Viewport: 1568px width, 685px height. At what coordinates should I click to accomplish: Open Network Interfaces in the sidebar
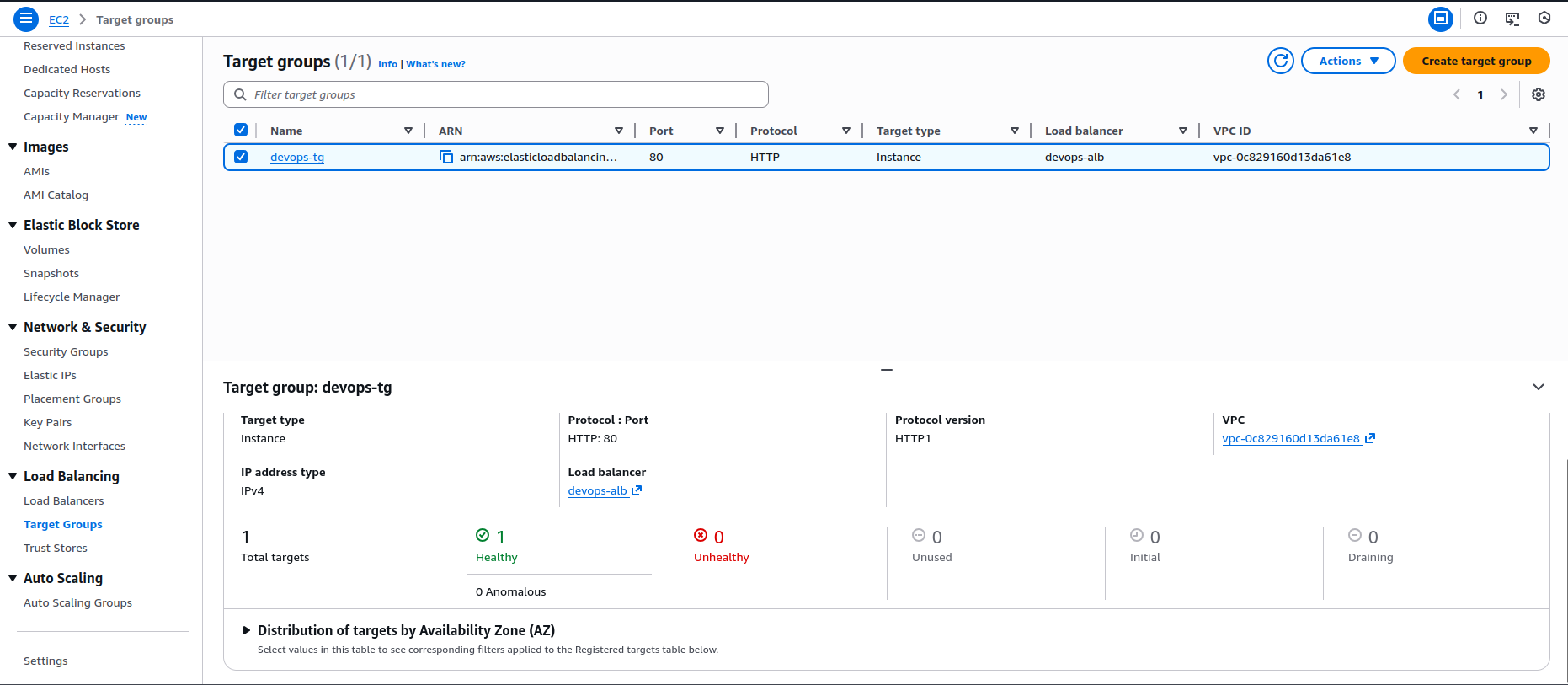coord(74,446)
